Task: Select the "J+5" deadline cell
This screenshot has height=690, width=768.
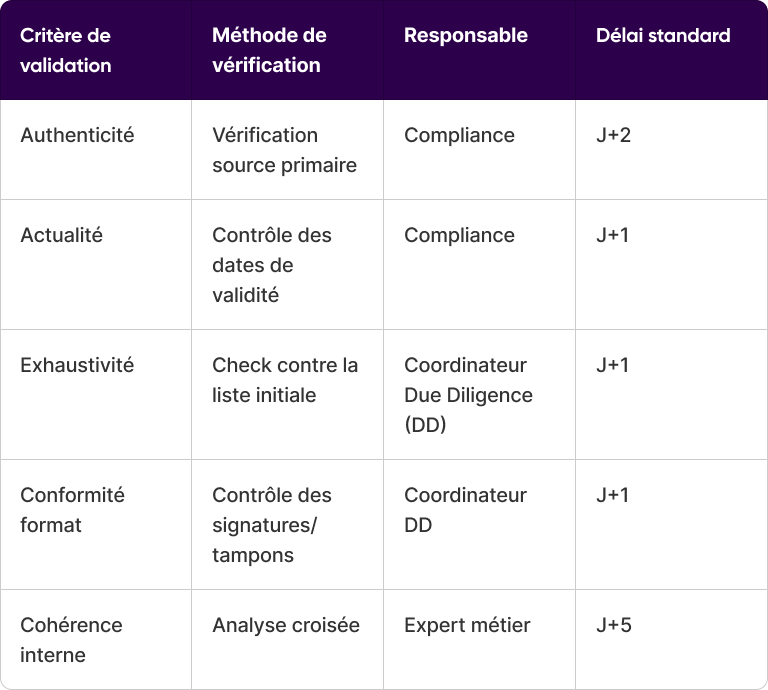Action: [x=613, y=625]
